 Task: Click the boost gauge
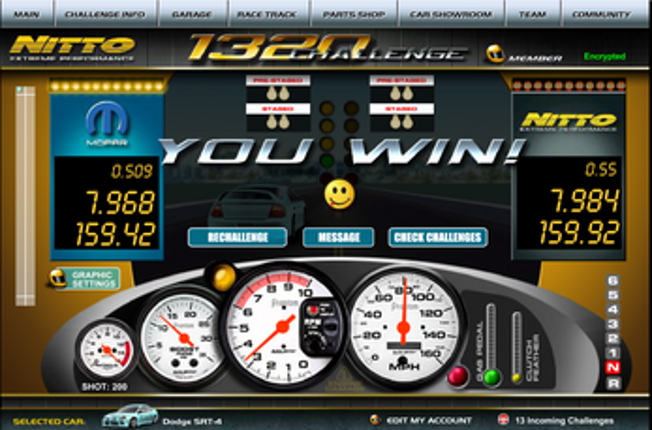coord(184,338)
